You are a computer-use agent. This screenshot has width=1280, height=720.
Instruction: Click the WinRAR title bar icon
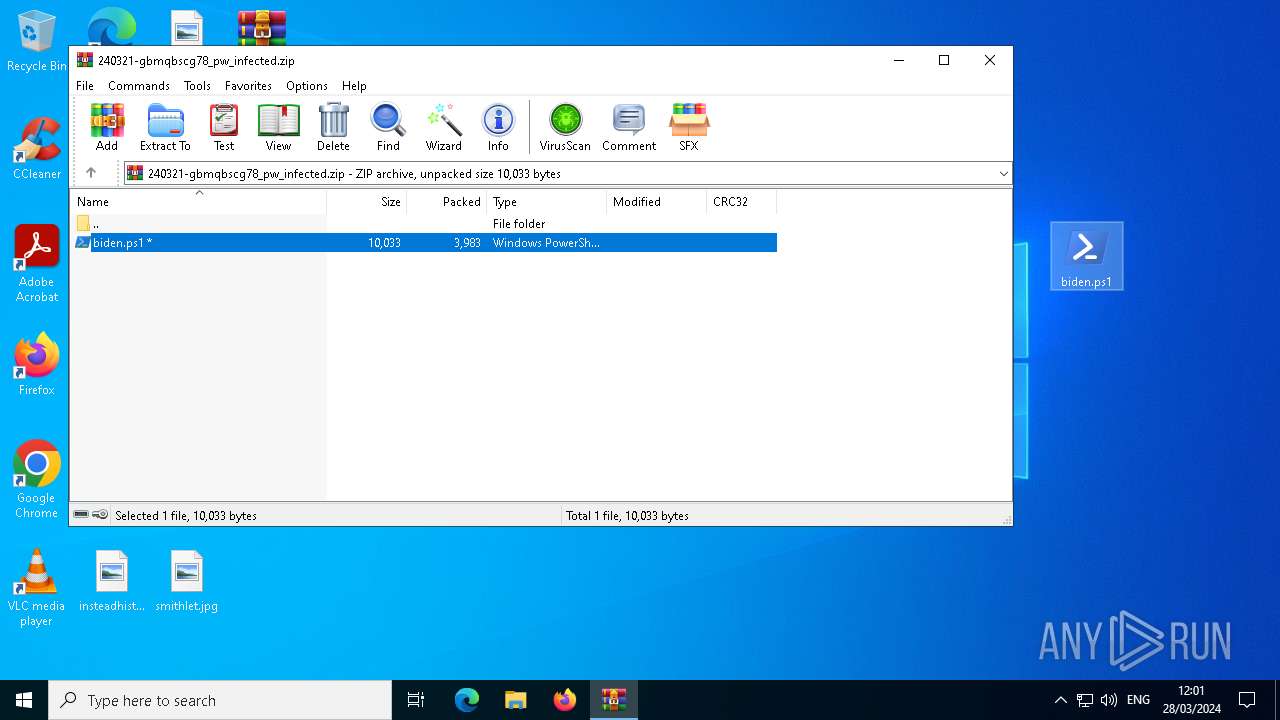pos(85,60)
